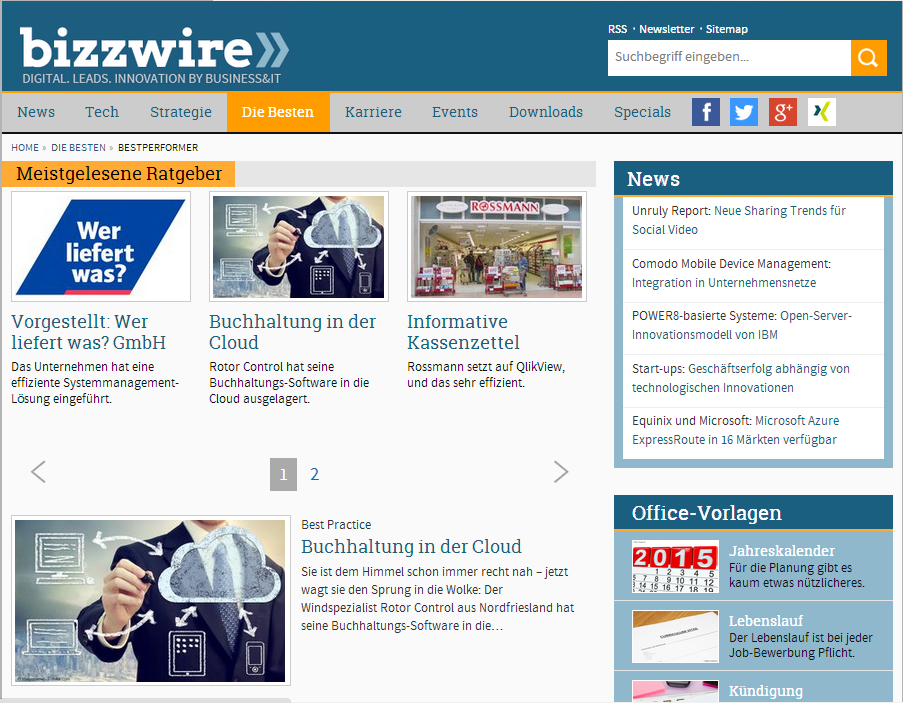Click the Meistgelesene Ratgeber heading
This screenshot has width=903, height=703.
119,173
